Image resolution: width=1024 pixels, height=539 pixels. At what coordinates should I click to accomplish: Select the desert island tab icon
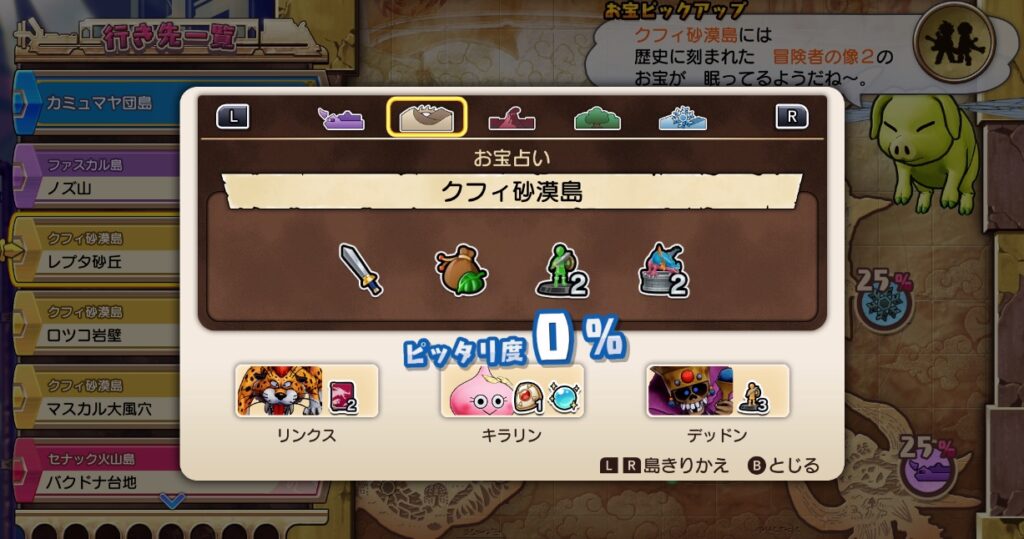pos(426,117)
